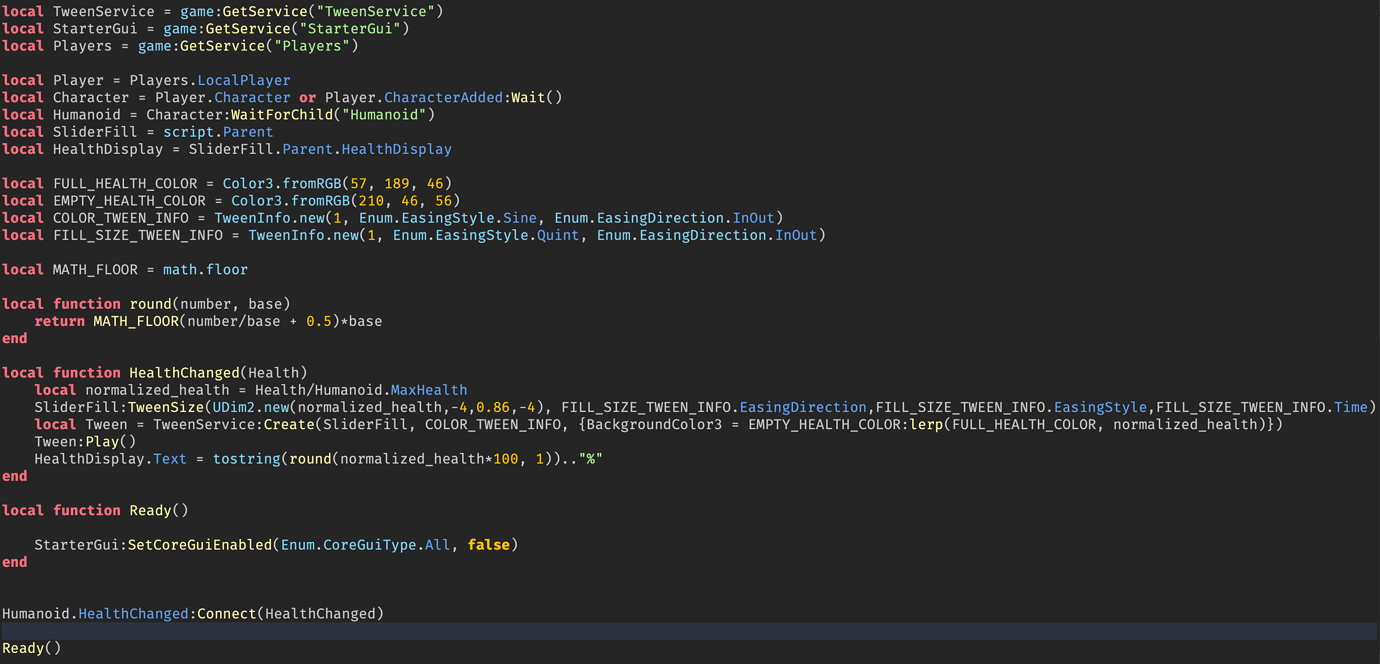Click the HealthChanged function name

pos(183,372)
